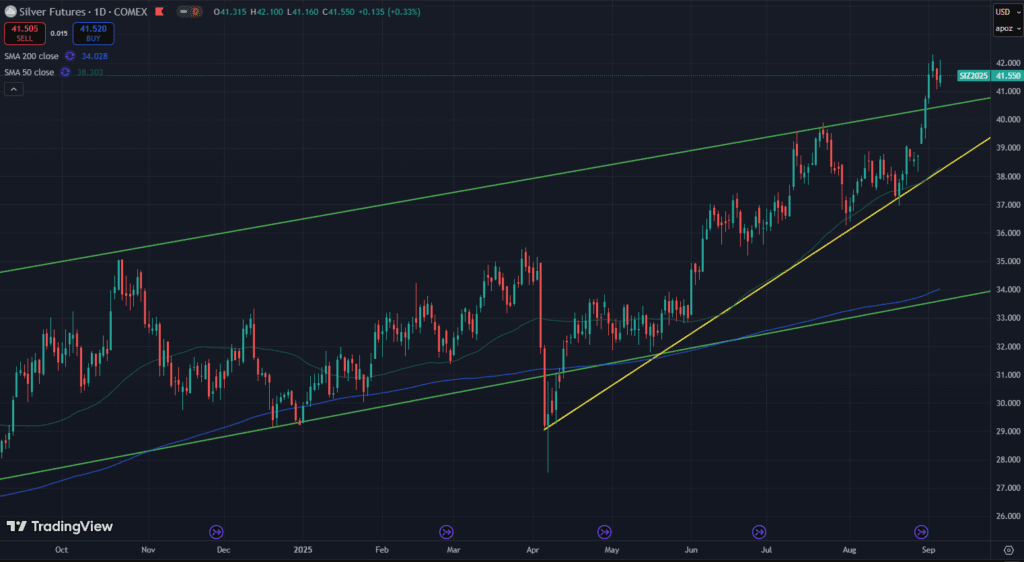
Task: Collapse the indicator legend with chevron
Action: coord(14,89)
